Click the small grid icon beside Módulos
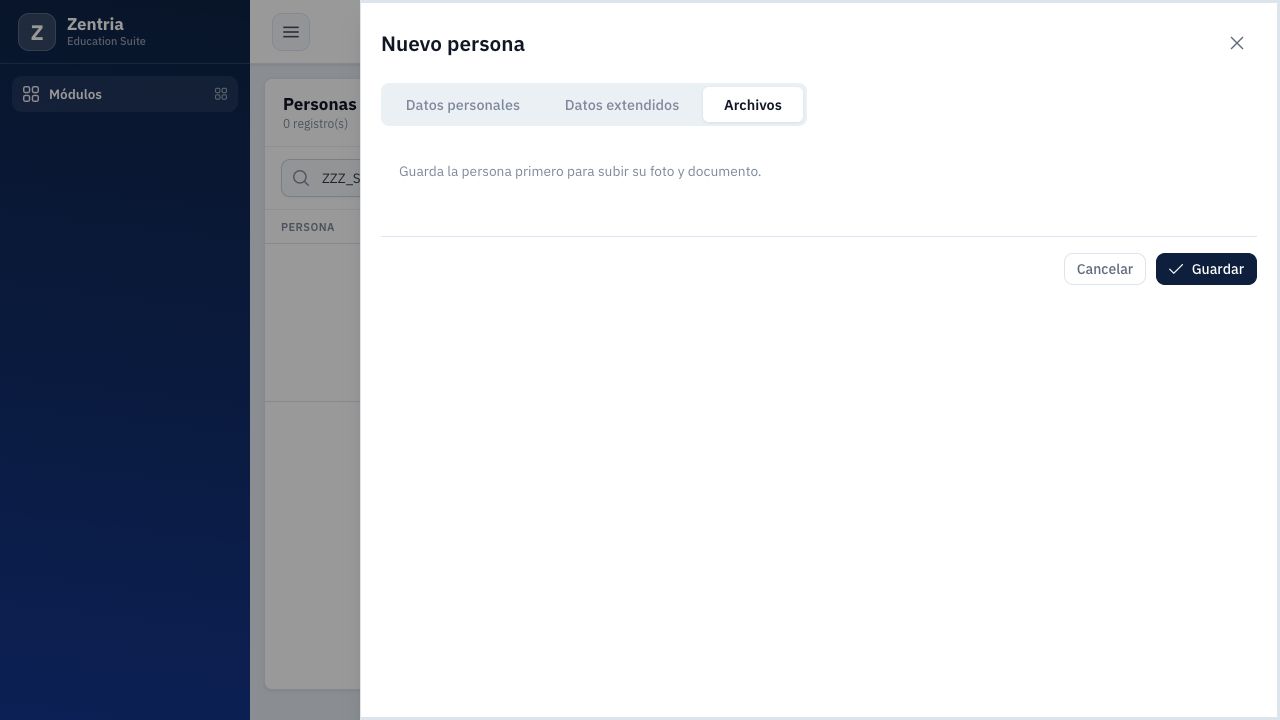The image size is (1280, 720). [x=221, y=94]
